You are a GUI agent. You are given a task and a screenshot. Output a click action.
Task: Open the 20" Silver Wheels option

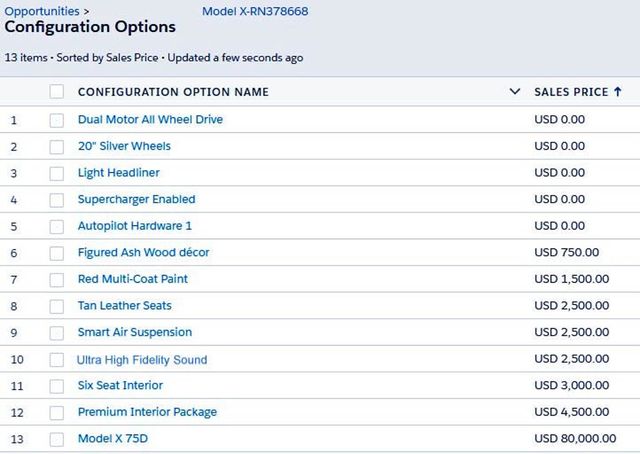124,146
